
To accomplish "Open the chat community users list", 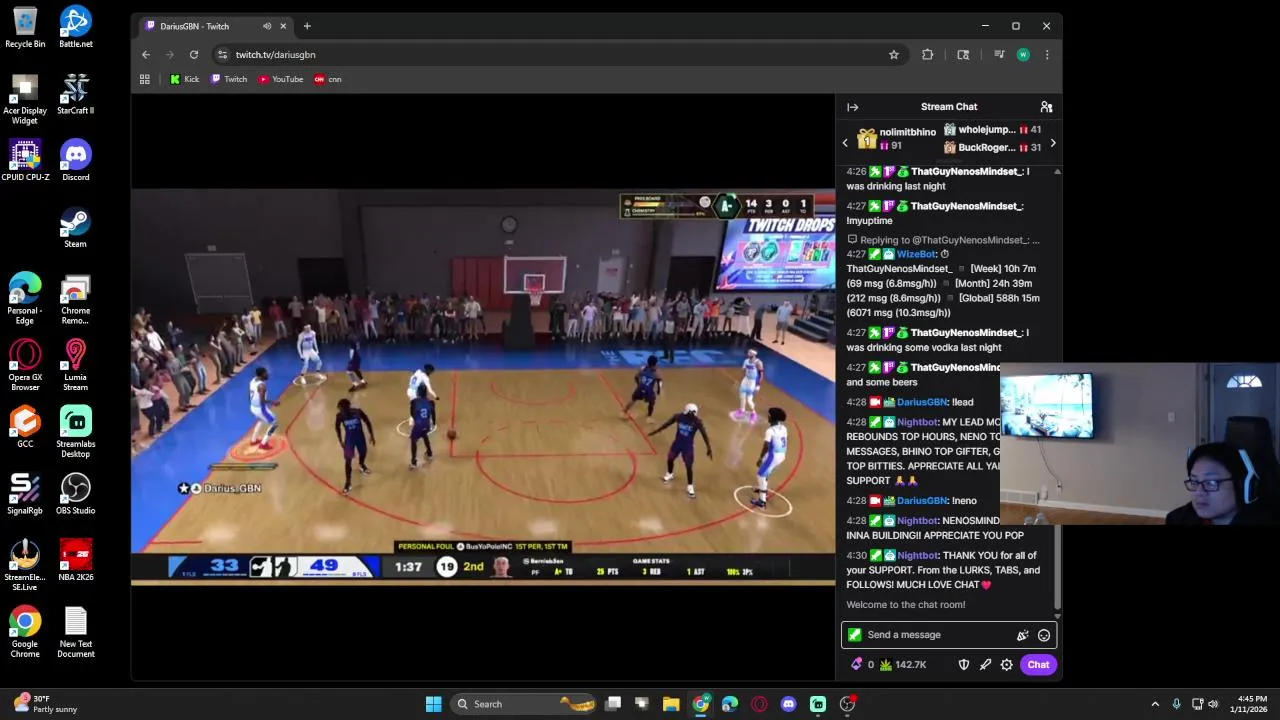I will (x=1046, y=107).
